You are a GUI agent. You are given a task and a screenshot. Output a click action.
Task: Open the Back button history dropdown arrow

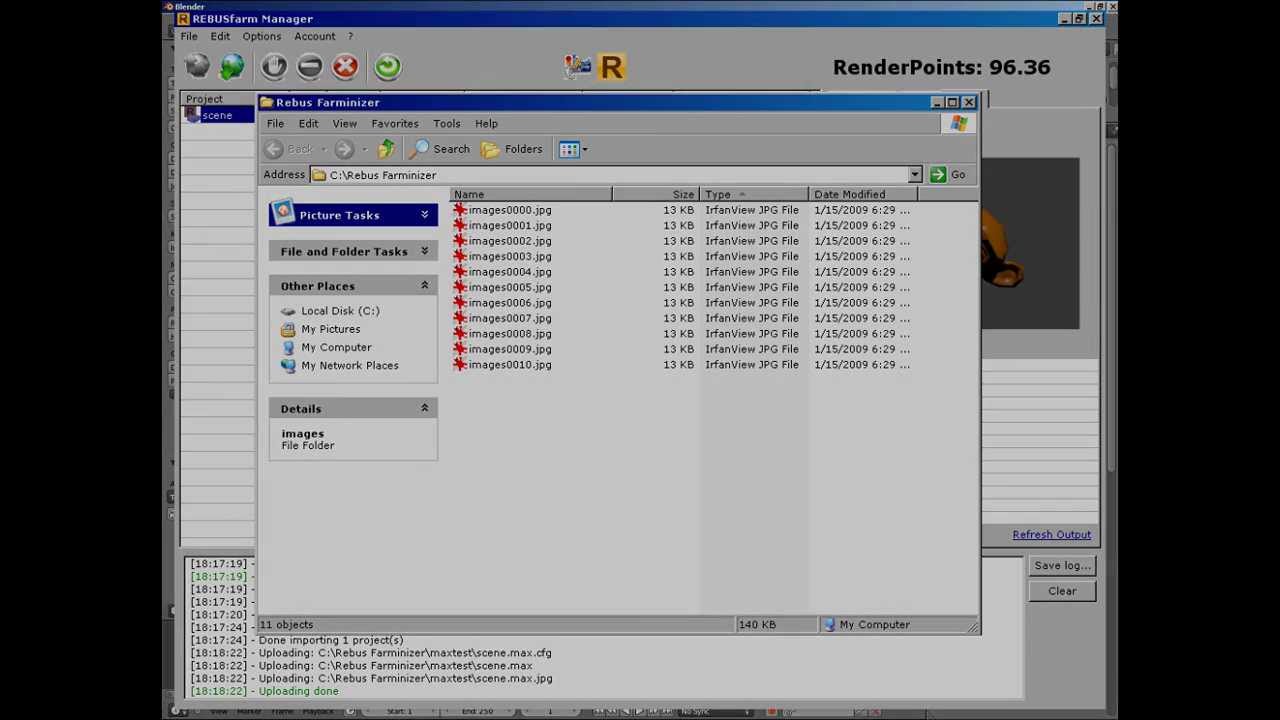click(323, 149)
